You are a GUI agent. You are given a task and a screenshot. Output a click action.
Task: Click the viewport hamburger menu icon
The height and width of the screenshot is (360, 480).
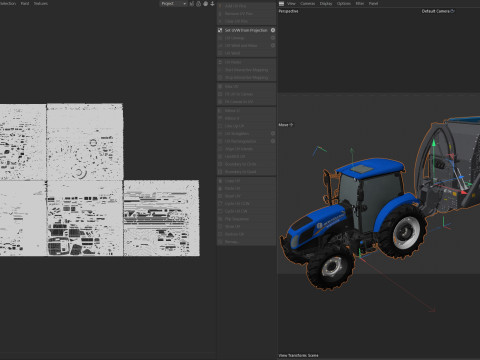click(x=281, y=4)
